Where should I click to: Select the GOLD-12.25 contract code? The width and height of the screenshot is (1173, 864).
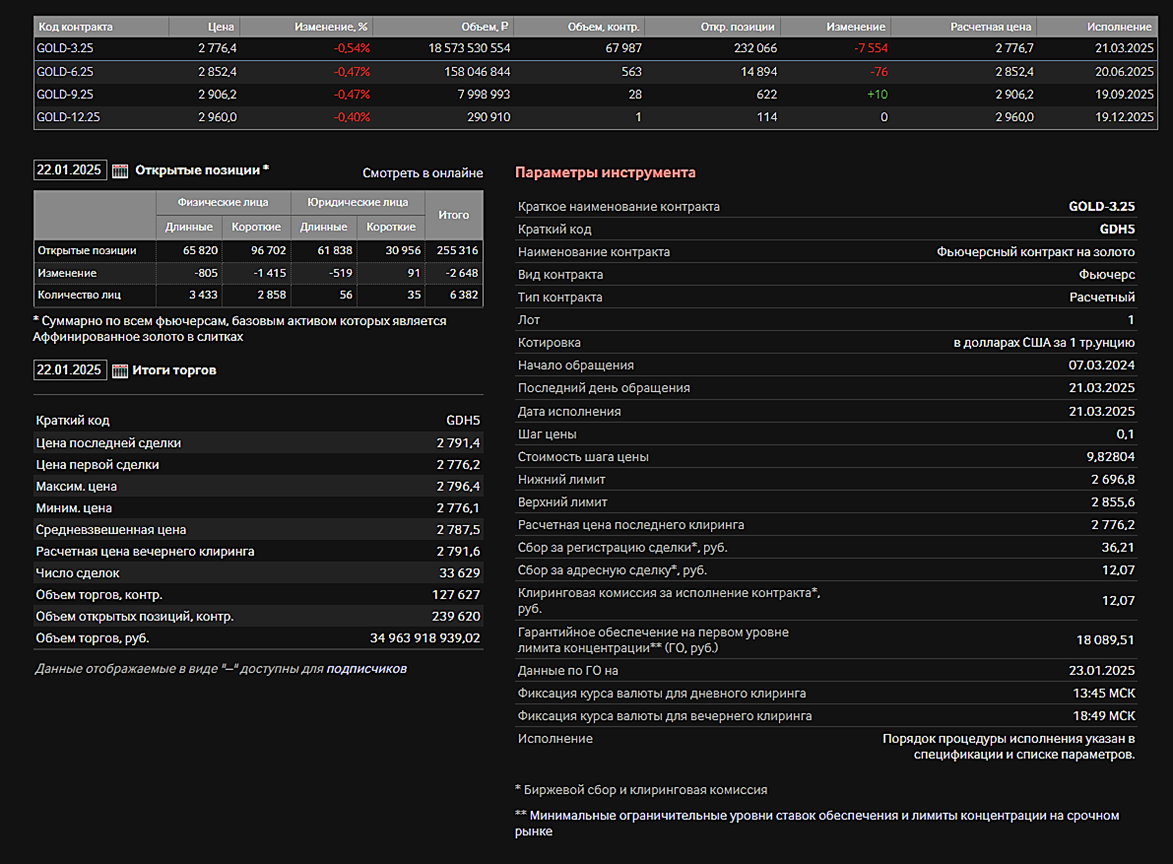tap(68, 117)
